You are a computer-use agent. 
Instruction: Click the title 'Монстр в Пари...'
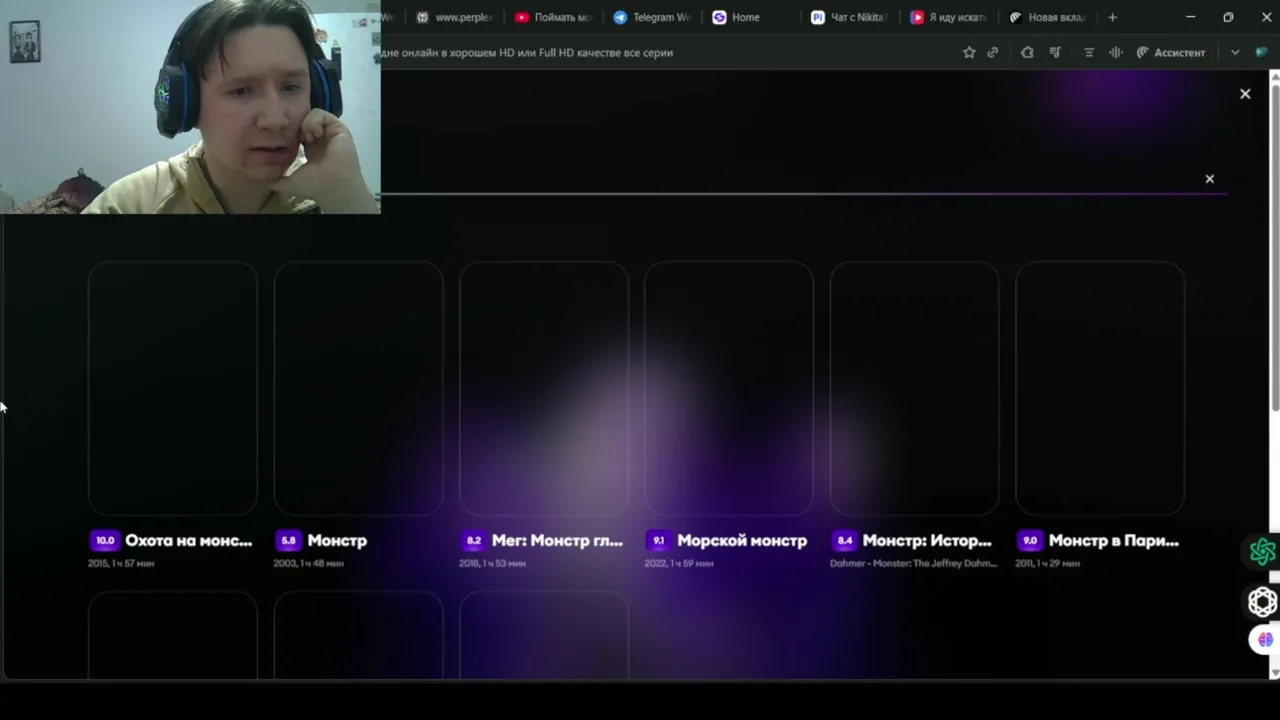click(1114, 540)
